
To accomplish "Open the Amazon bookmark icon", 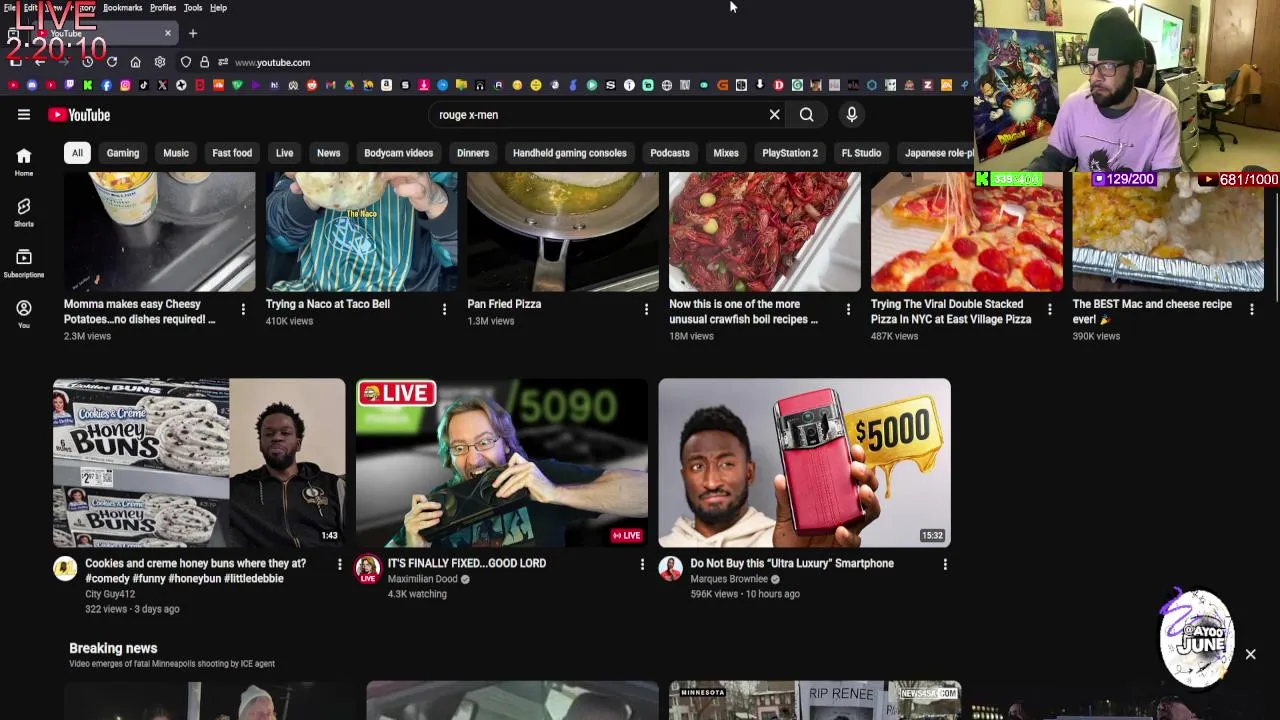I will coord(386,85).
